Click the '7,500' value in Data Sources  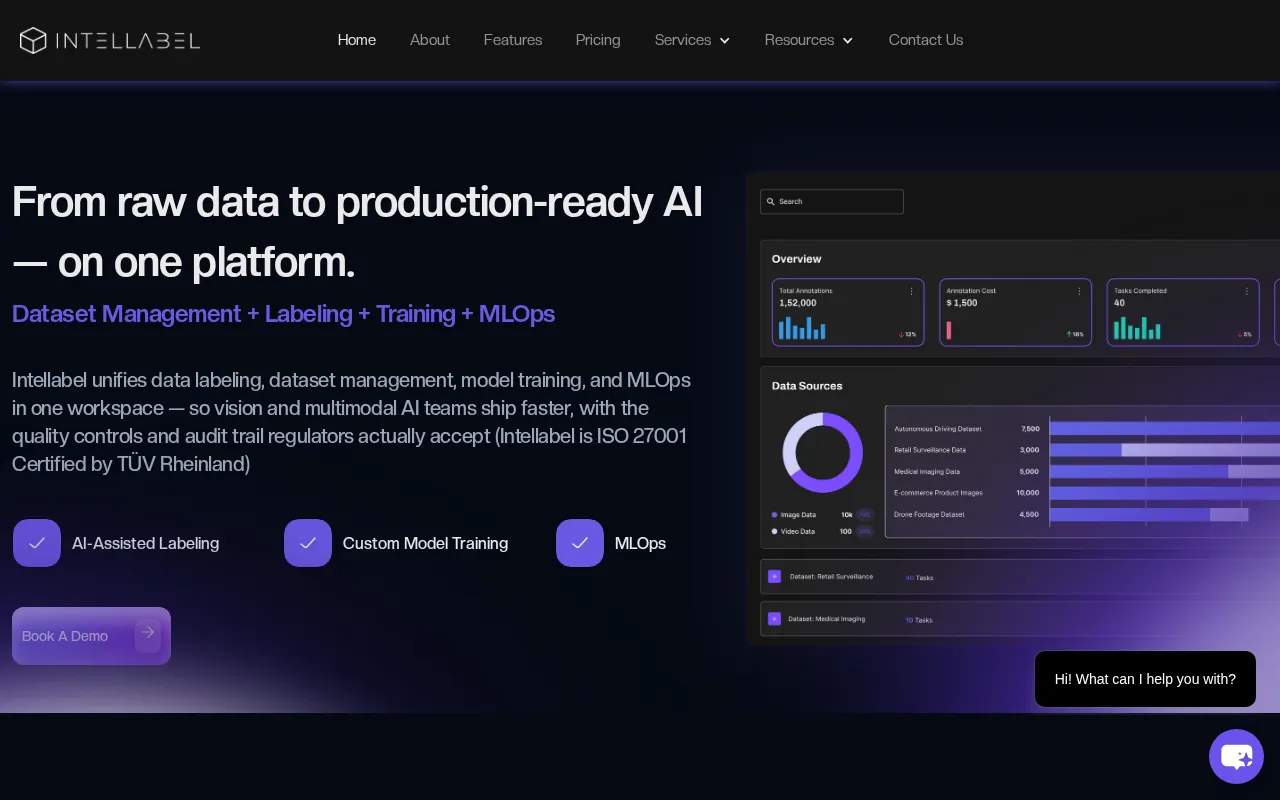[1030, 429]
